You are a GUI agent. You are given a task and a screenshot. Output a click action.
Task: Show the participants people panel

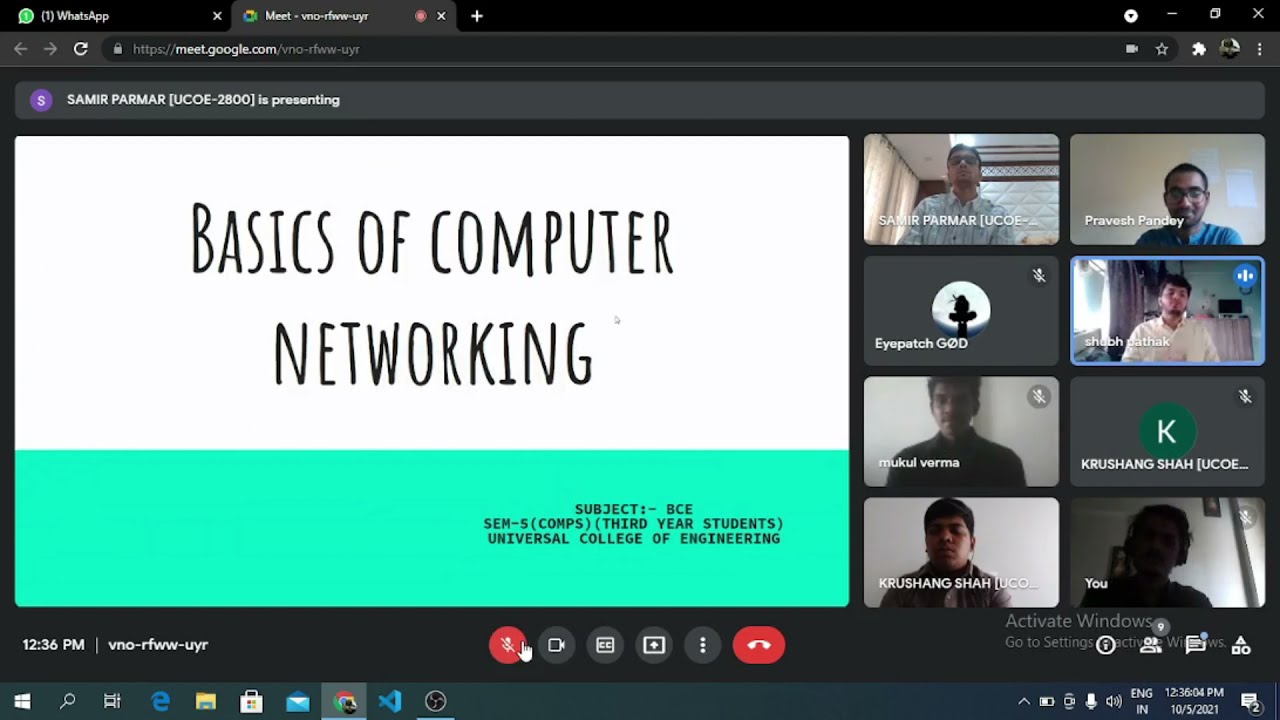point(1151,646)
